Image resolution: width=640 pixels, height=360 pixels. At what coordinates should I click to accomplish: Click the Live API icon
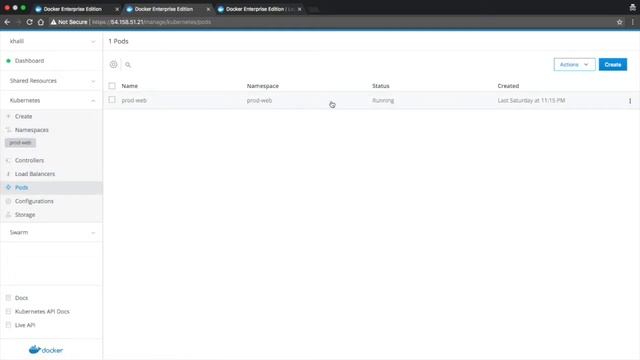[x=8, y=325]
